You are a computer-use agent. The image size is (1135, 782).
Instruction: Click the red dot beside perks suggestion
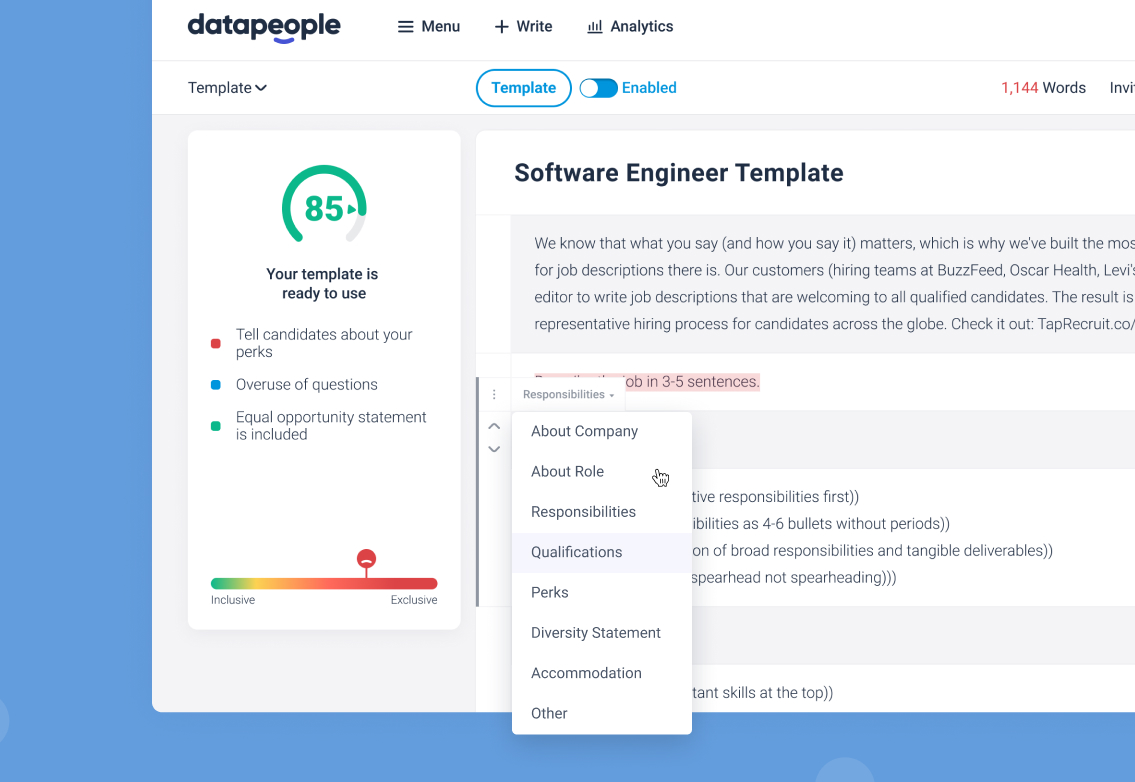[x=215, y=341]
